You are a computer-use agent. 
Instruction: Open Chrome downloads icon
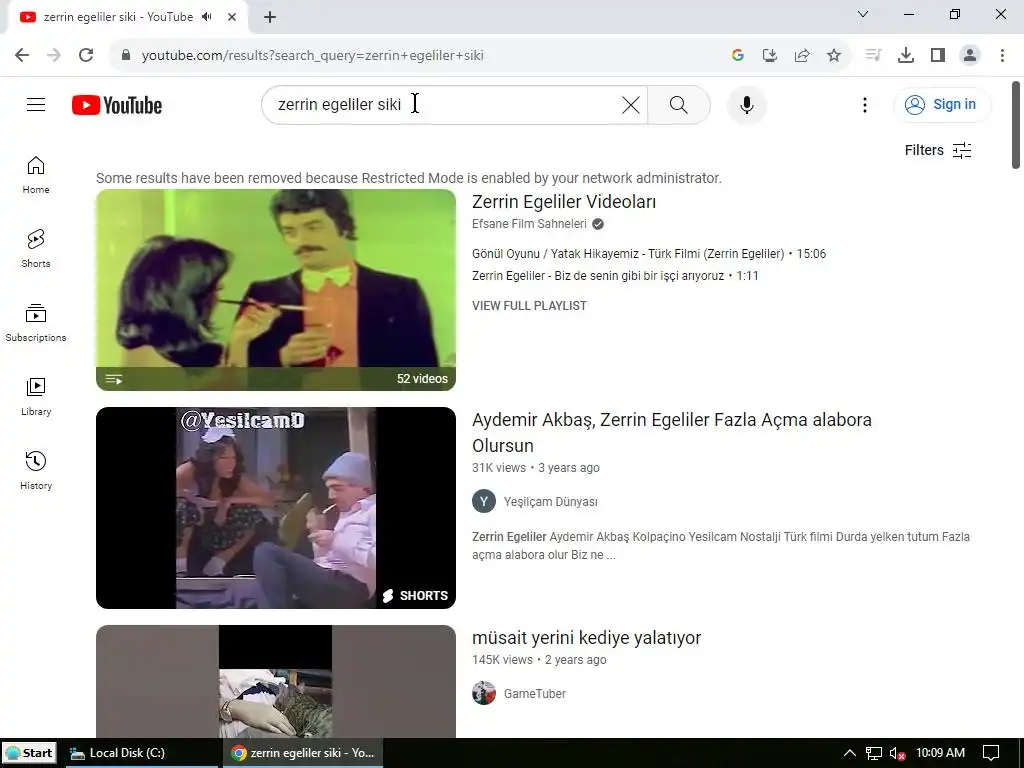[x=906, y=55]
